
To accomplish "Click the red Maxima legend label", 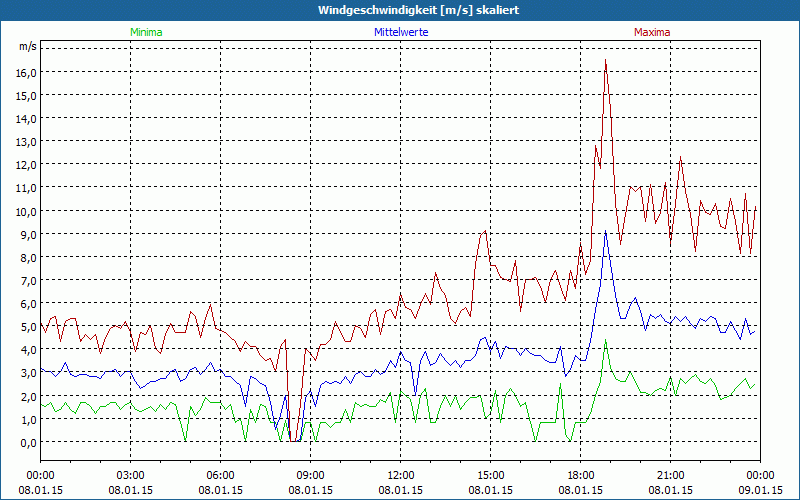I will [652, 32].
